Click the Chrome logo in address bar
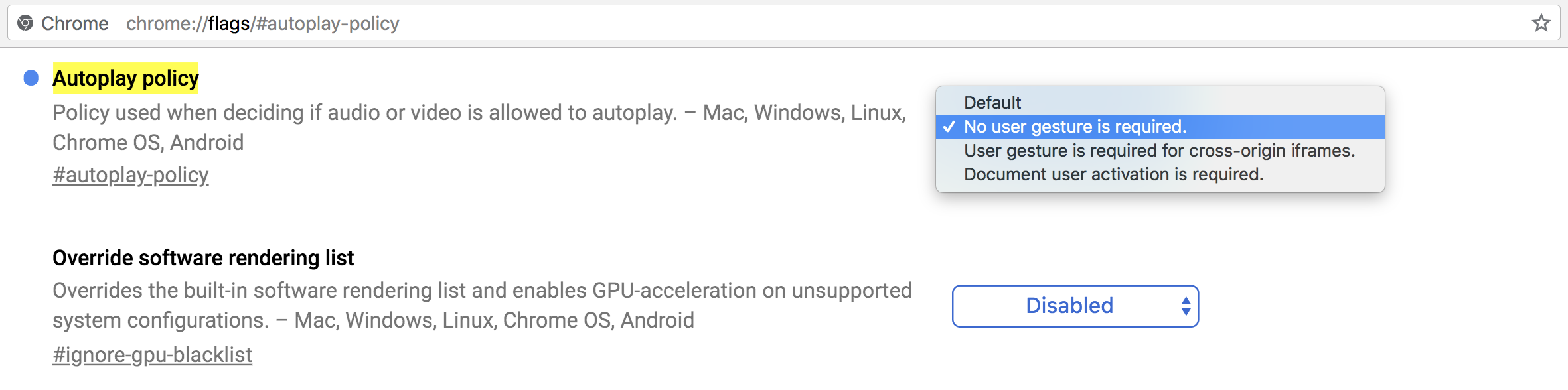 25,23
